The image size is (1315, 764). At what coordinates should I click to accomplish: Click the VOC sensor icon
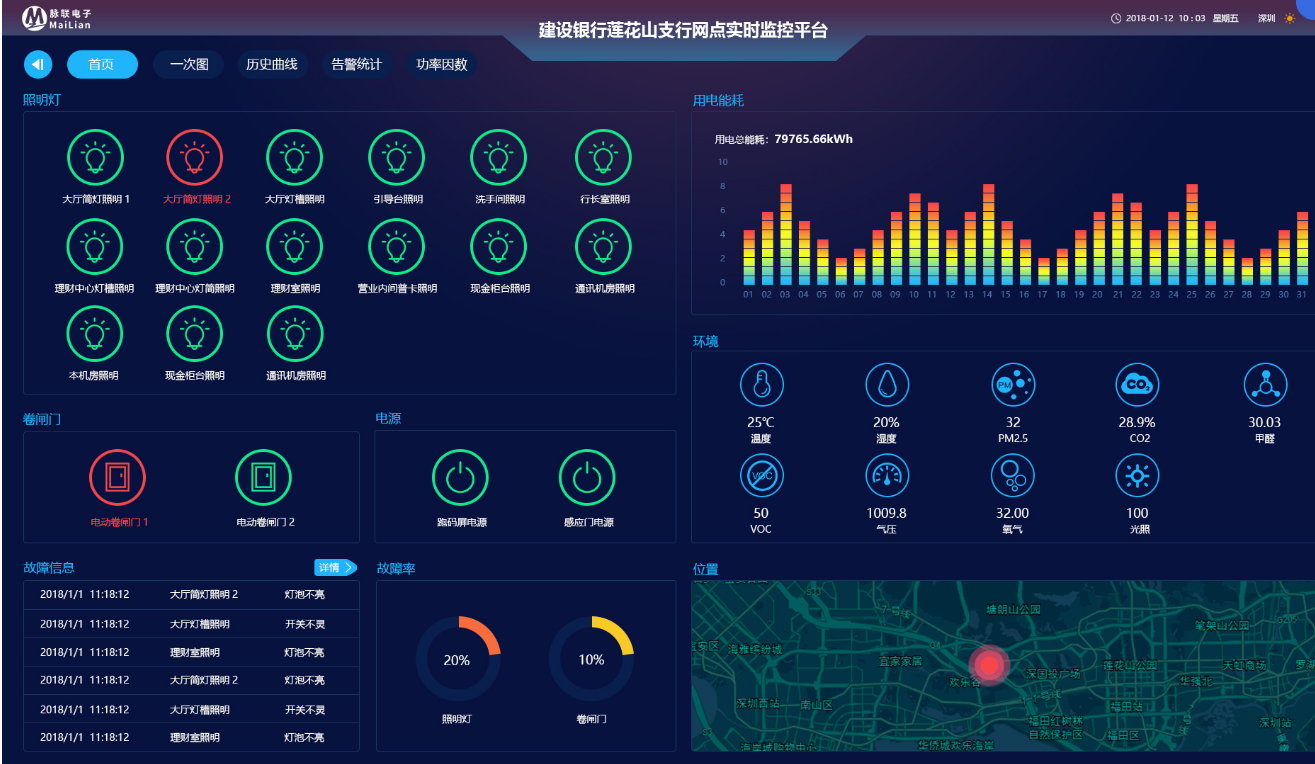pos(761,476)
